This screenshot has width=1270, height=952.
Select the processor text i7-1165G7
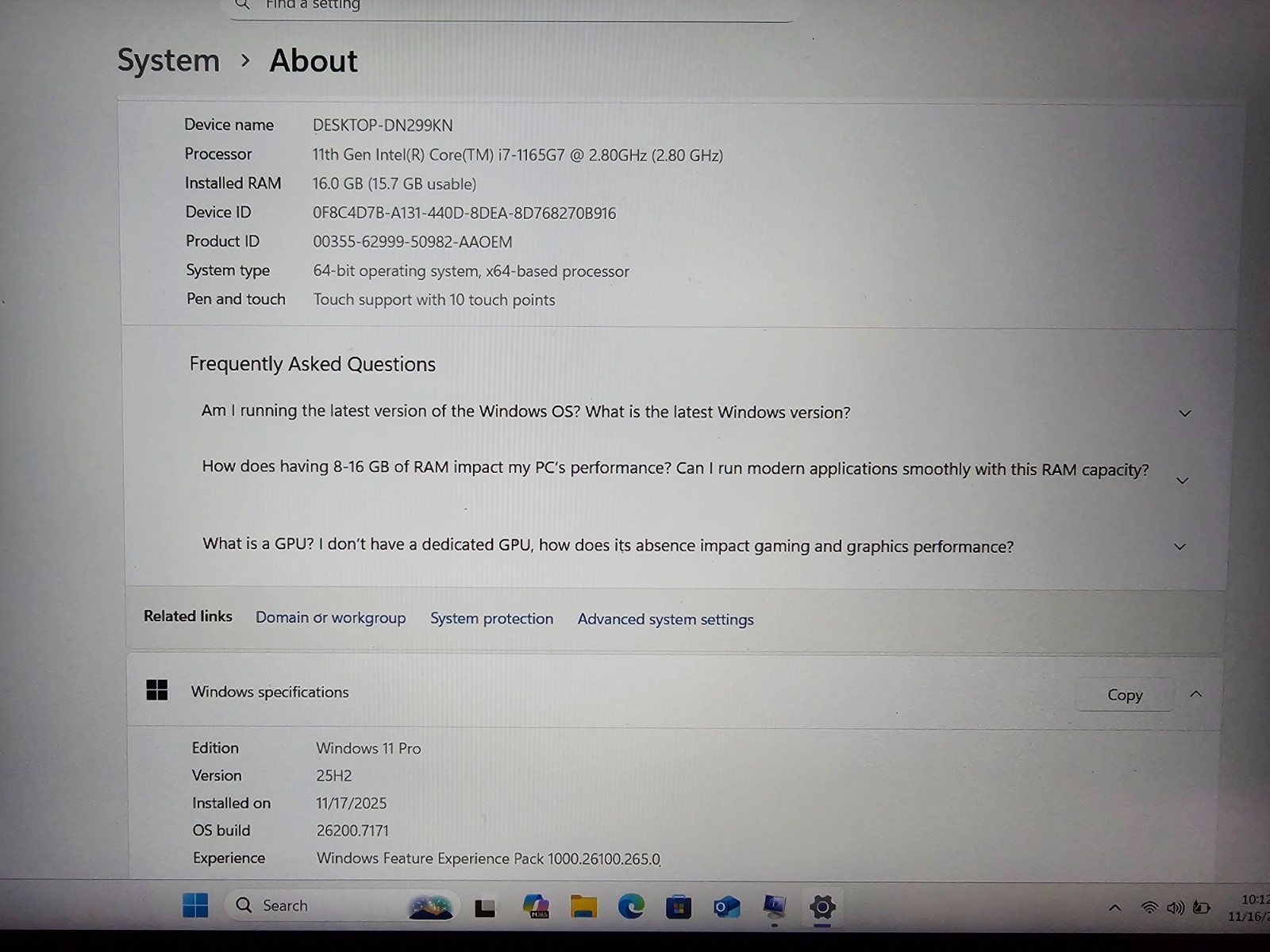point(518,155)
